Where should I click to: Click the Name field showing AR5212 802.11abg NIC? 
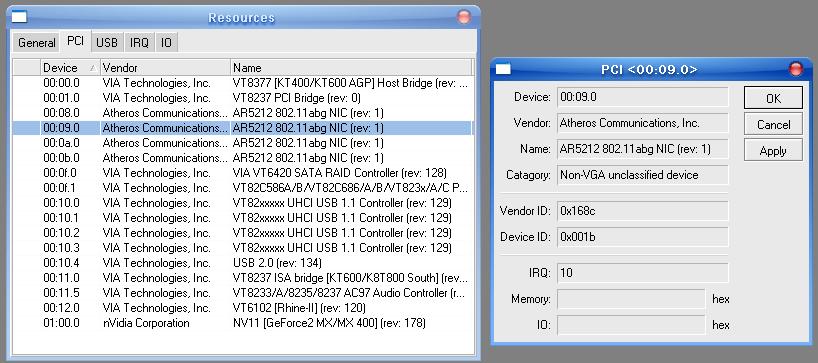642,149
